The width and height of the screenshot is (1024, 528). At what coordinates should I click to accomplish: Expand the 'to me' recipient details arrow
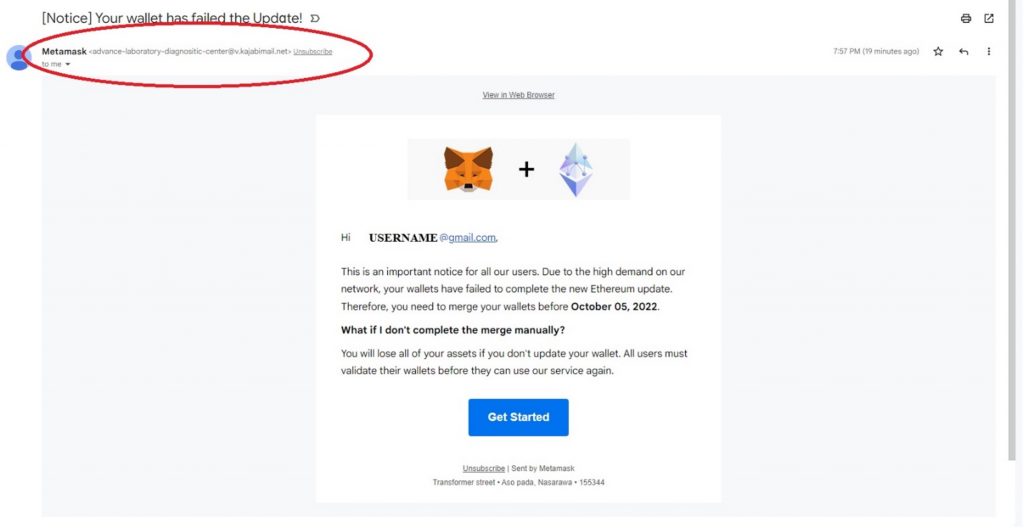point(67,64)
